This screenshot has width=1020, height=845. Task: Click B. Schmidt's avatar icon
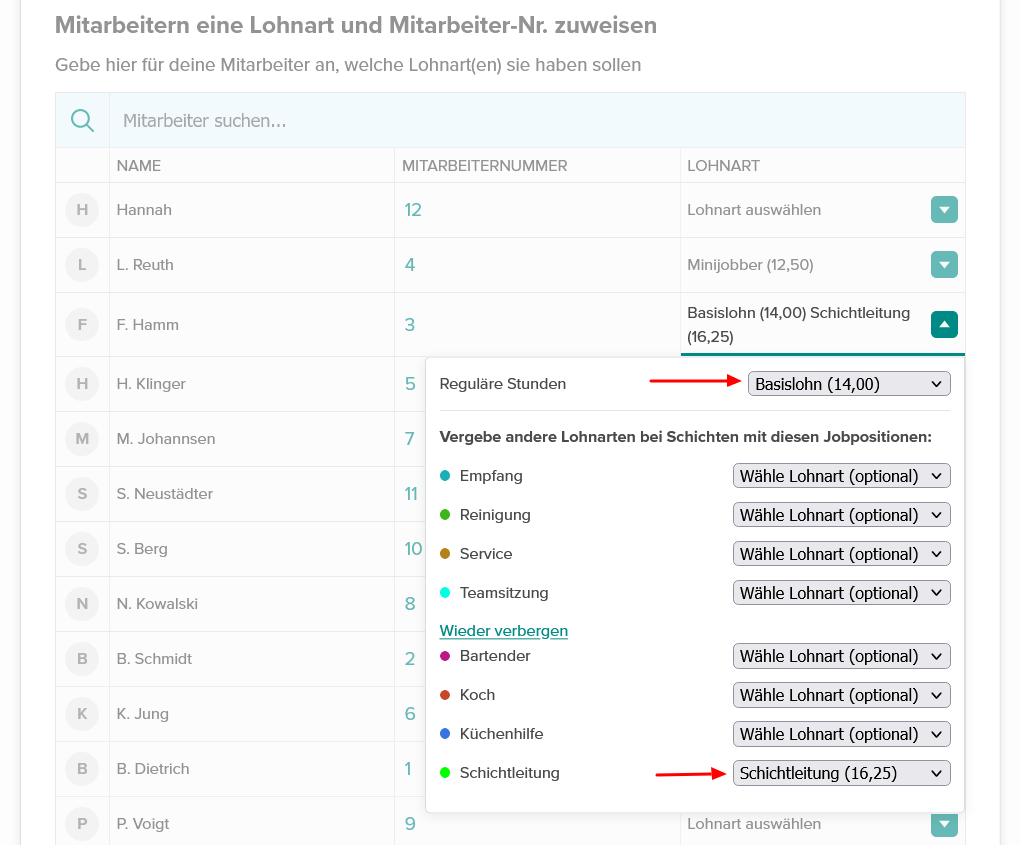point(82,658)
